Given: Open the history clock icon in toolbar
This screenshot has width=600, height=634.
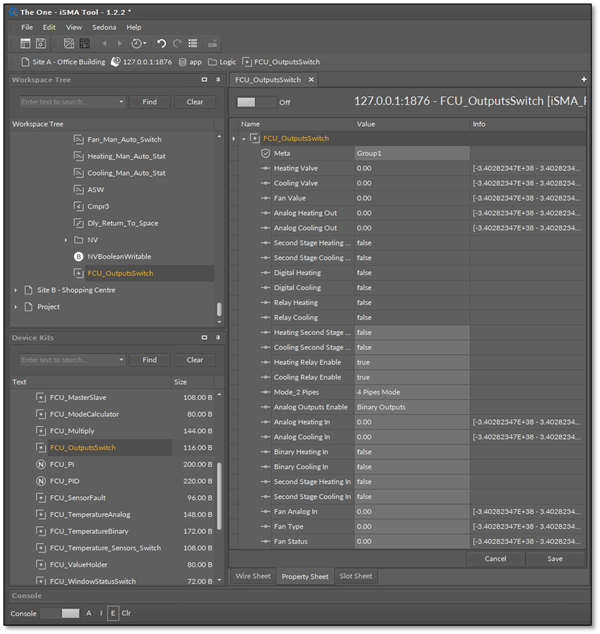Looking at the screenshot, I should pyautogui.click(x=137, y=44).
